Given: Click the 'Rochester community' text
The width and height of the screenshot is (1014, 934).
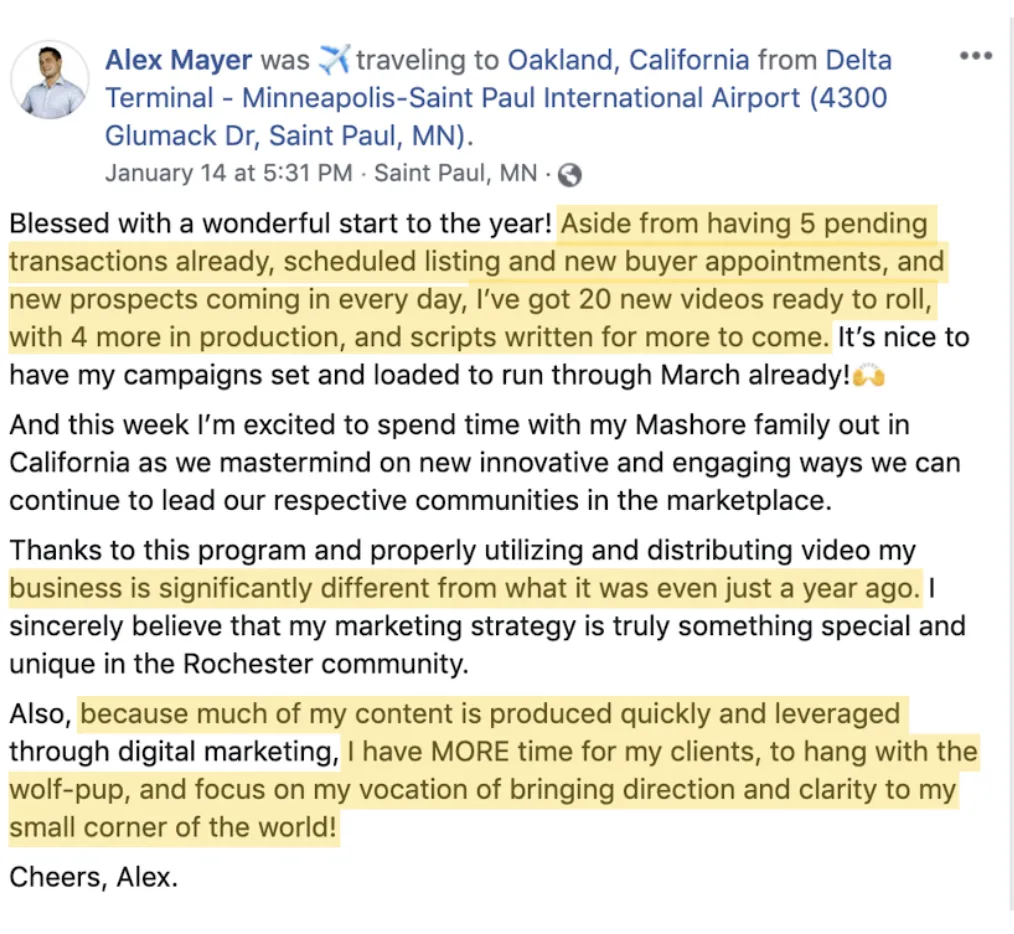Looking at the screenshot, I should [326, 664].
